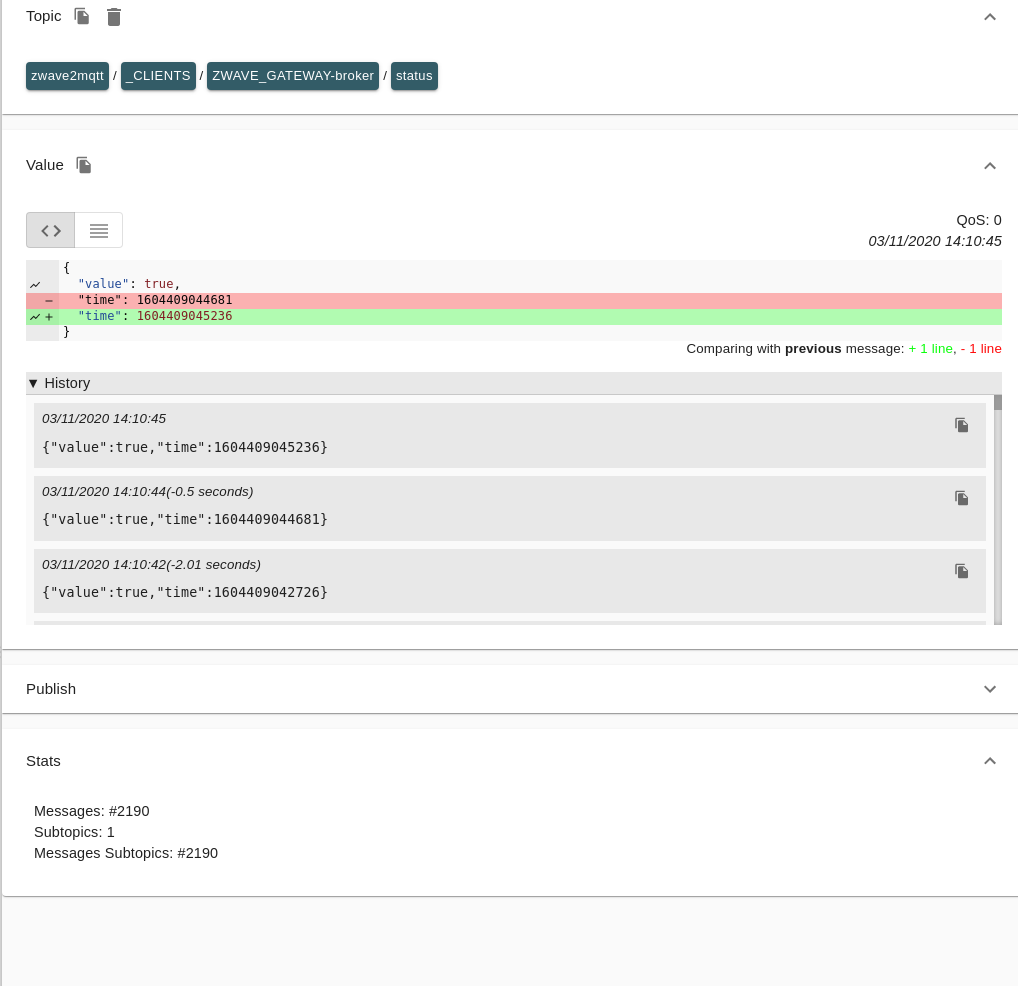Screen dimensions: 1018x986
Task: Copy the 14:10:44 history entry
Action: coord(961,497)
